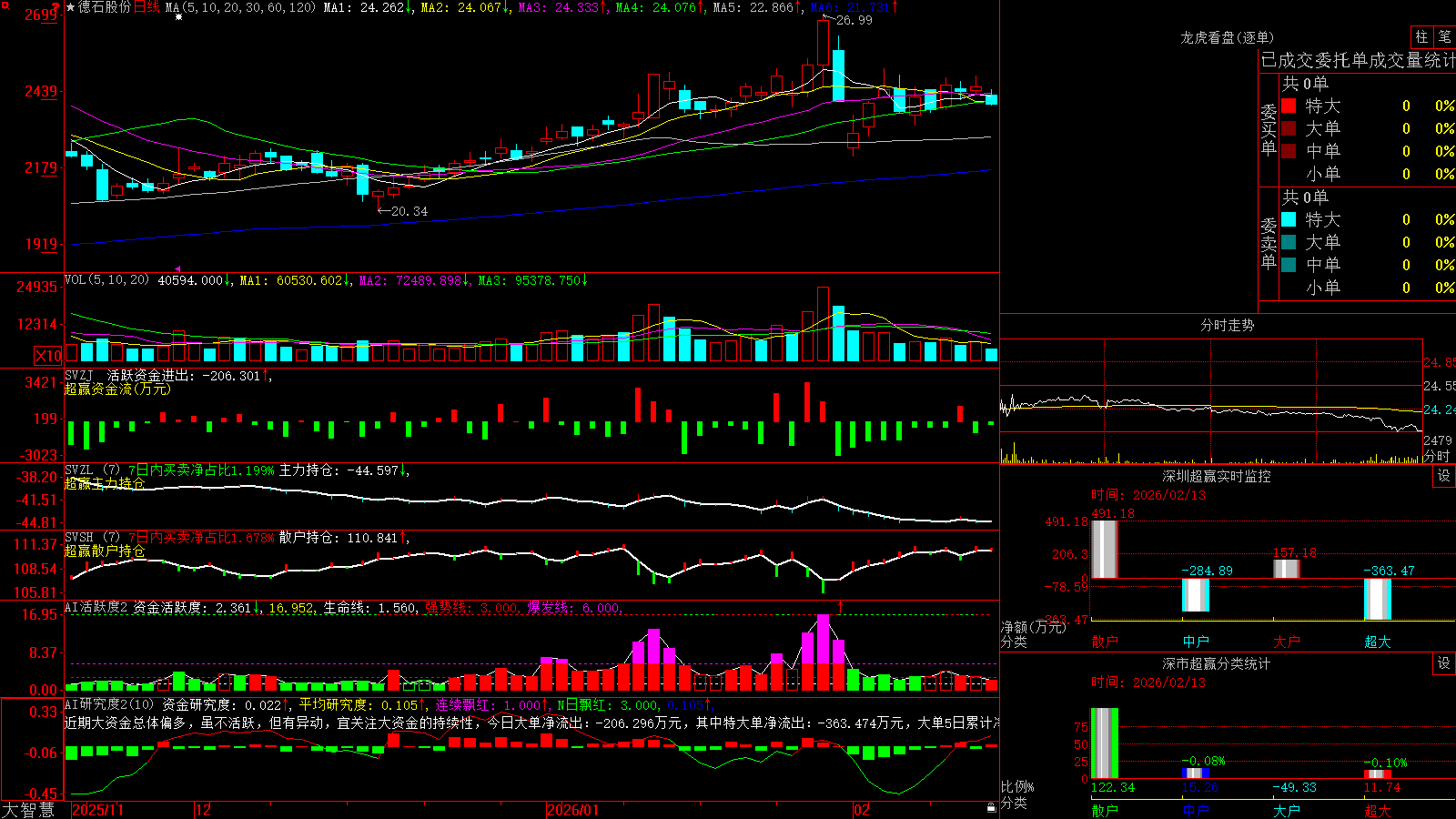The width and height of the screenshot is (1456, 819).
Task: Open the AI研究度2(10) indicator label
Action: tap(109, 704)
